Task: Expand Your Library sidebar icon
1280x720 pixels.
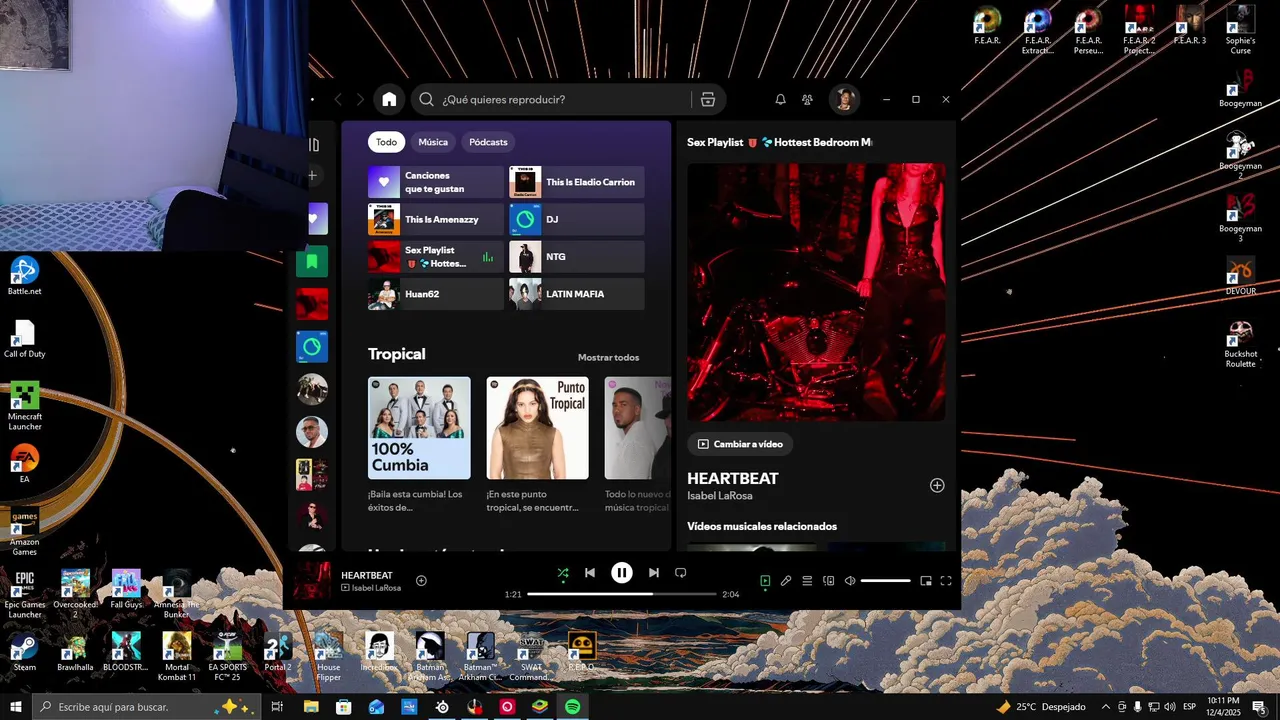Action: [313, 144]
